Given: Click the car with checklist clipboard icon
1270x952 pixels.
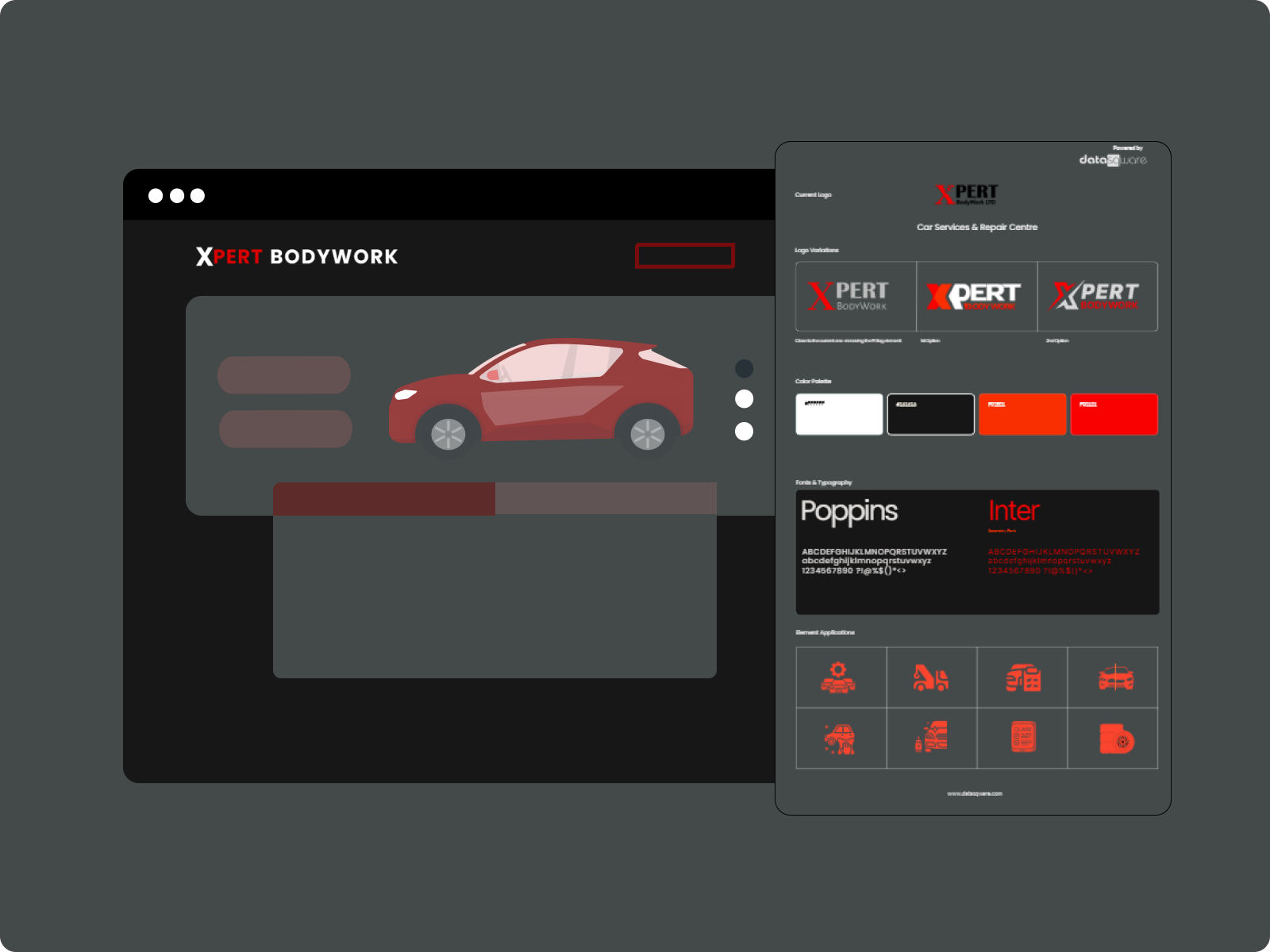Looking at the screenshot, I should pos(1023,678).
